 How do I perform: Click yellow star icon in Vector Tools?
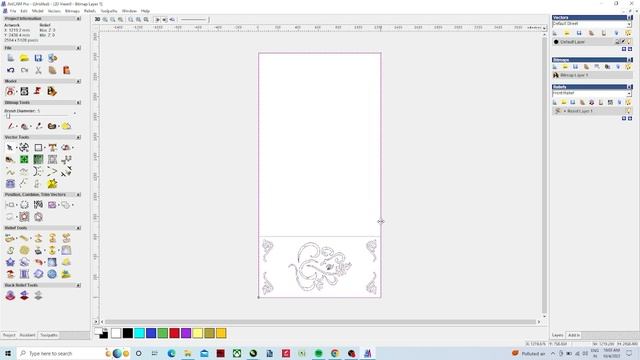point(52,184)
